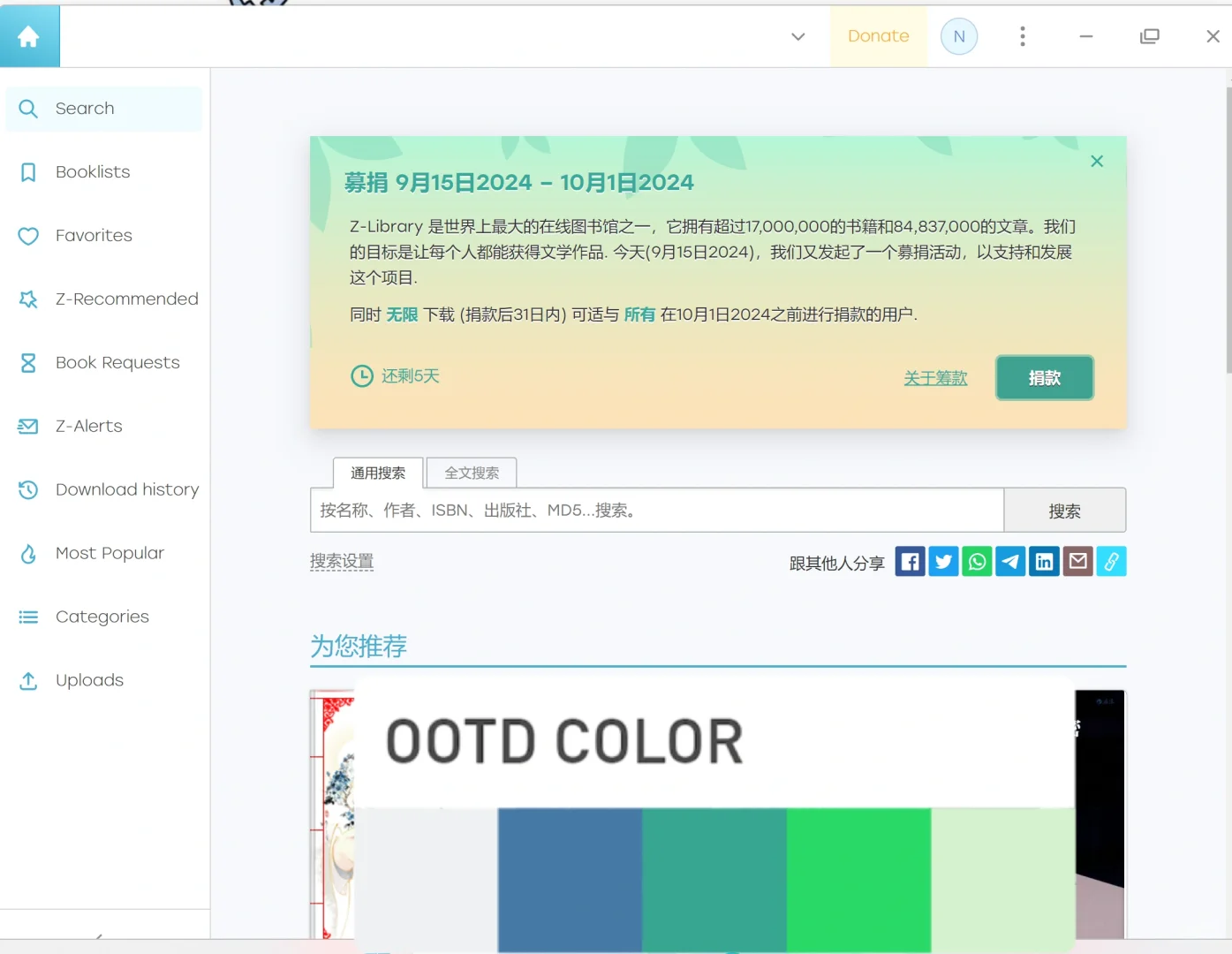Focus the book search input field
This screenshot has height=954, width=1232.
click(657, 511)
